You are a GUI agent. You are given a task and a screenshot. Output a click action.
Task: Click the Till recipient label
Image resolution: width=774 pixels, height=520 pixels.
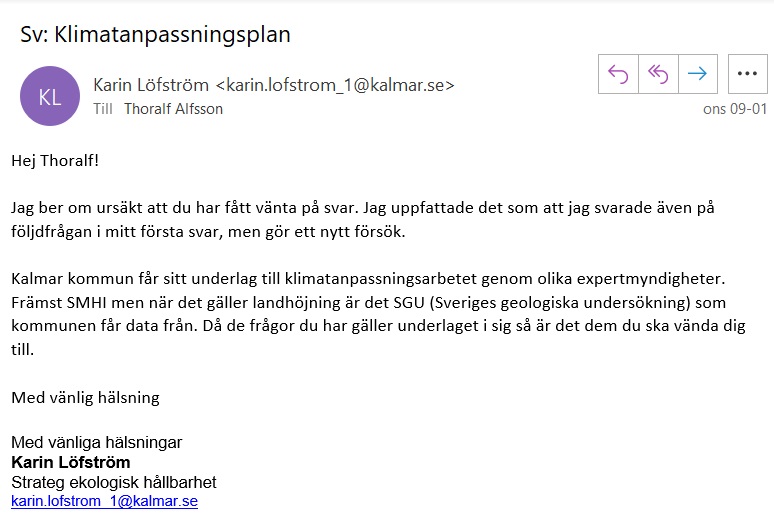103,109
